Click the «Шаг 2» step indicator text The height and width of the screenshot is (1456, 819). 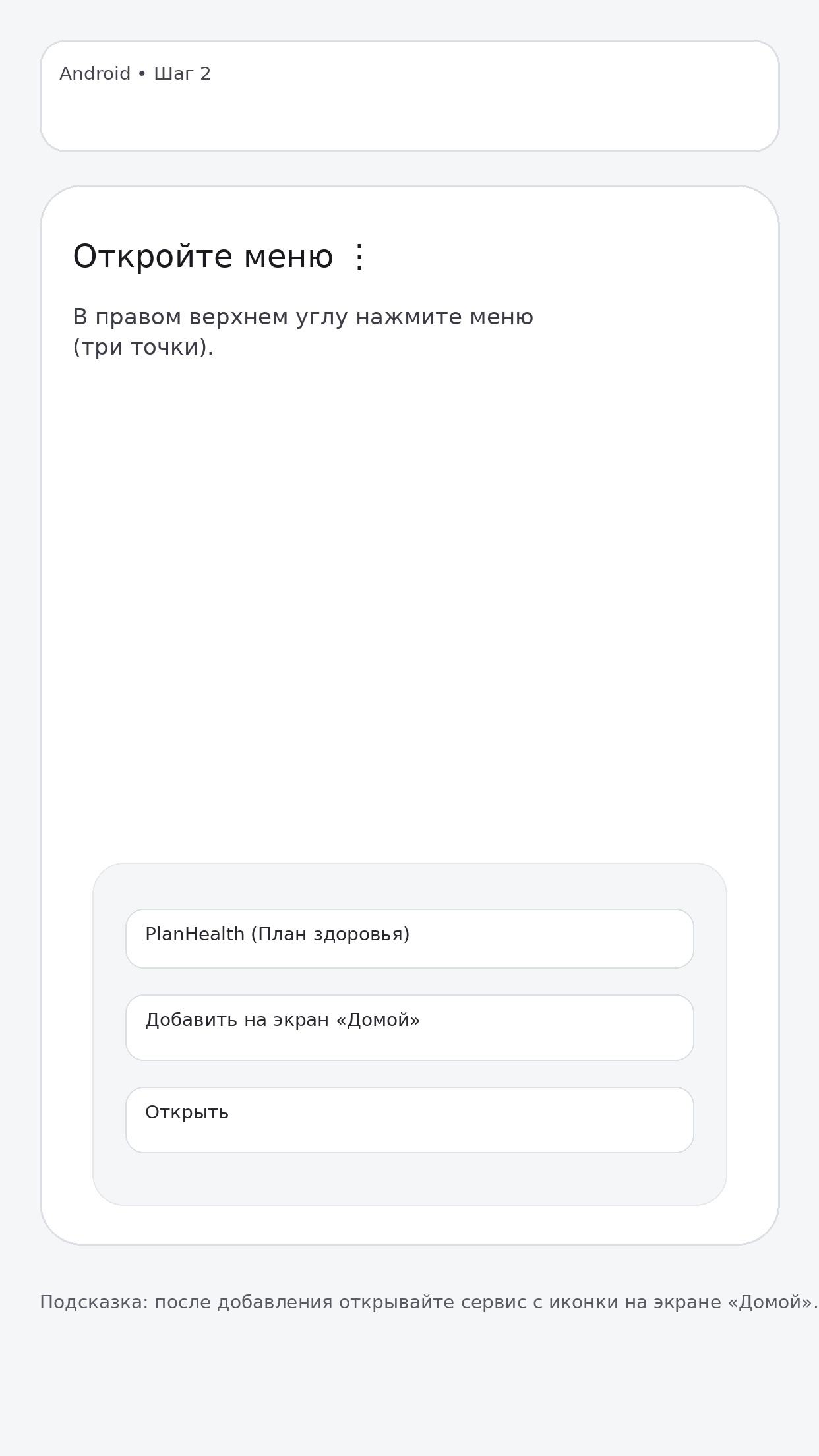point(182,74)
